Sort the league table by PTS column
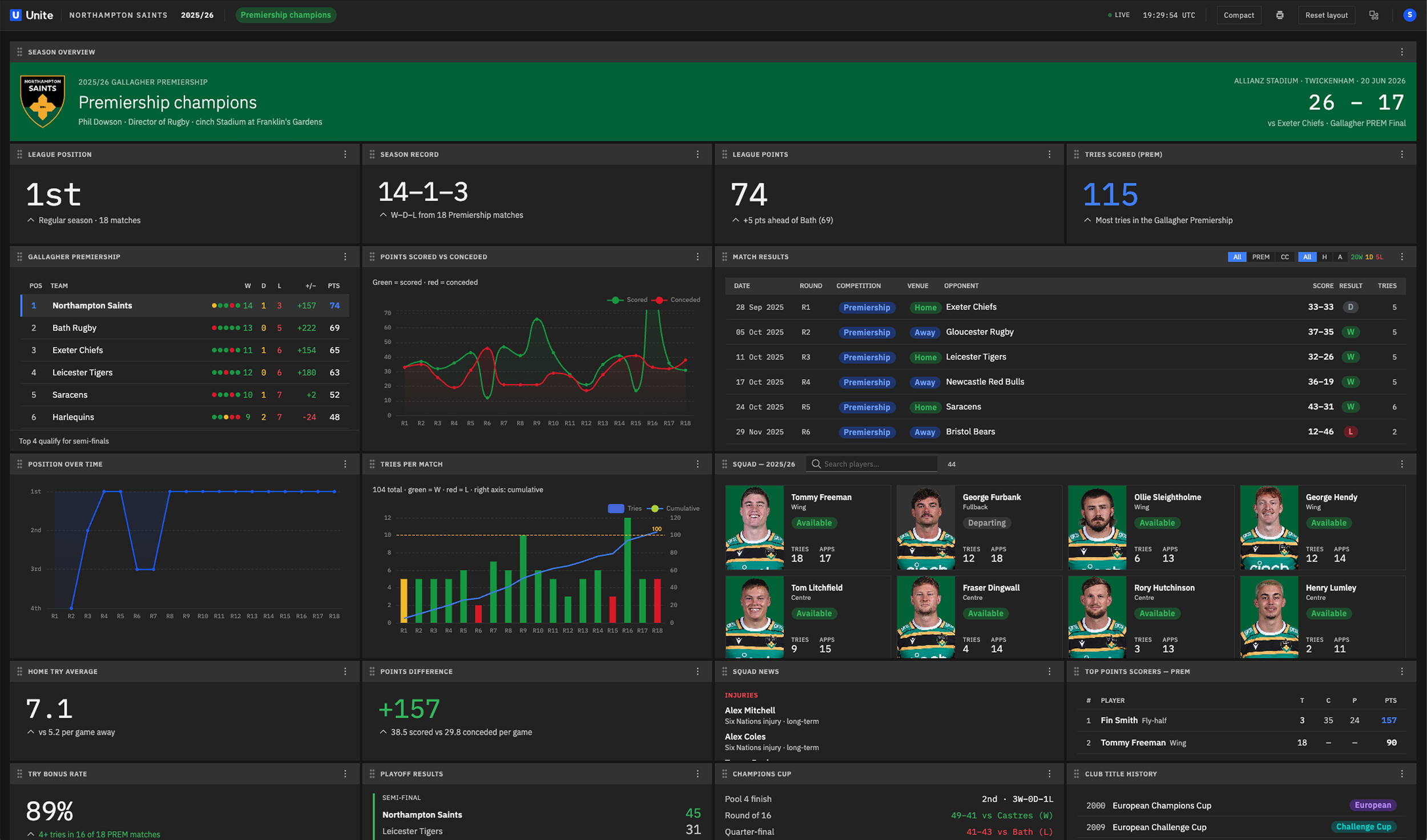 (x=334, y=286)
